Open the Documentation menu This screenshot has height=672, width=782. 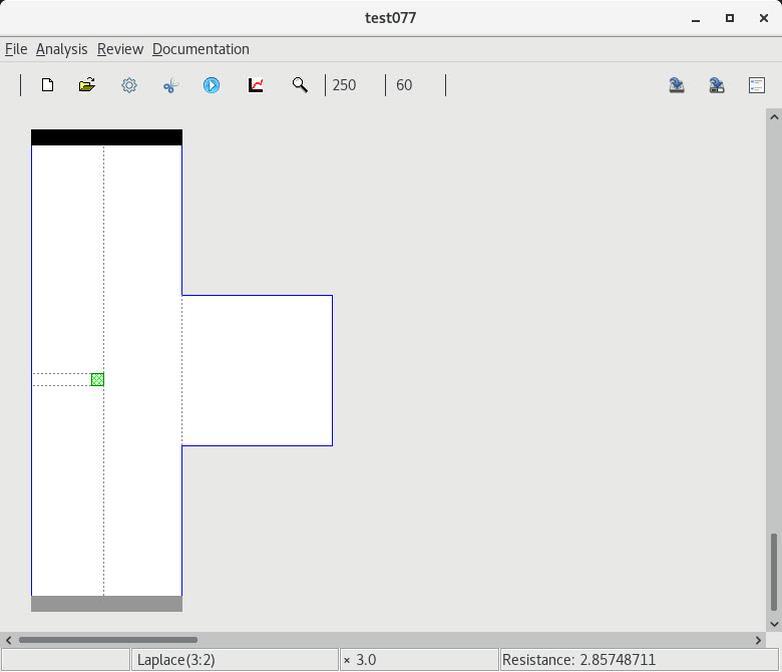(x=200, y=49)
